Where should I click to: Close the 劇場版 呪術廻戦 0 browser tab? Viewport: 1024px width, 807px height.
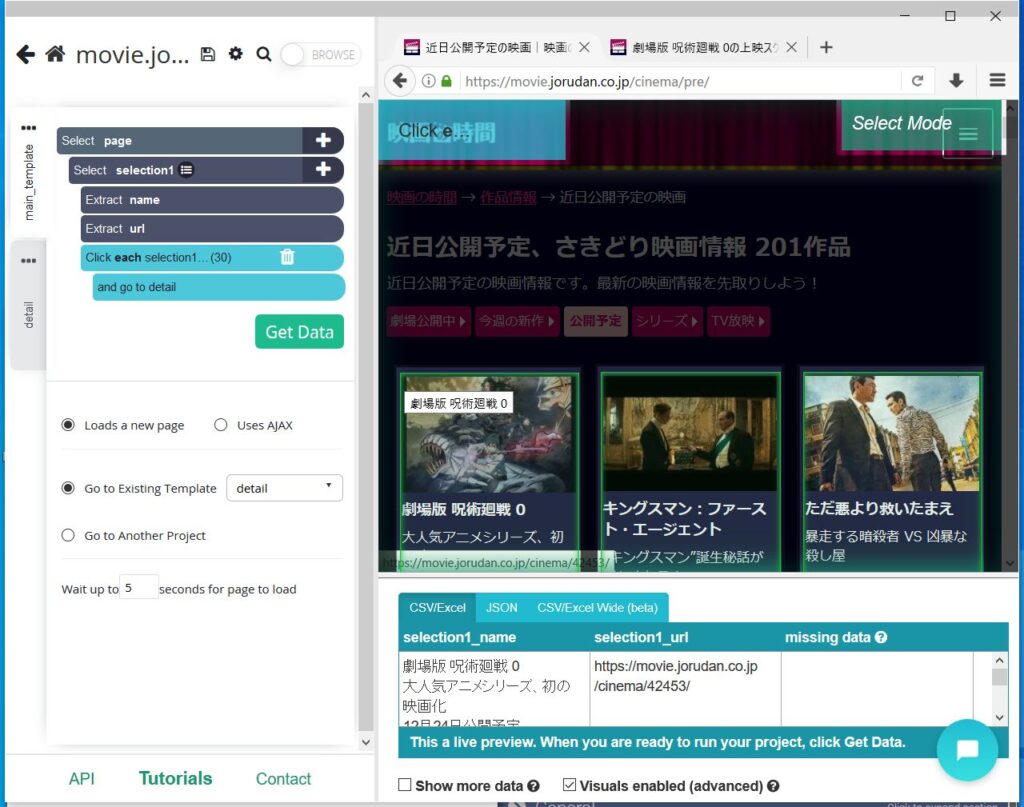point(791,47)
